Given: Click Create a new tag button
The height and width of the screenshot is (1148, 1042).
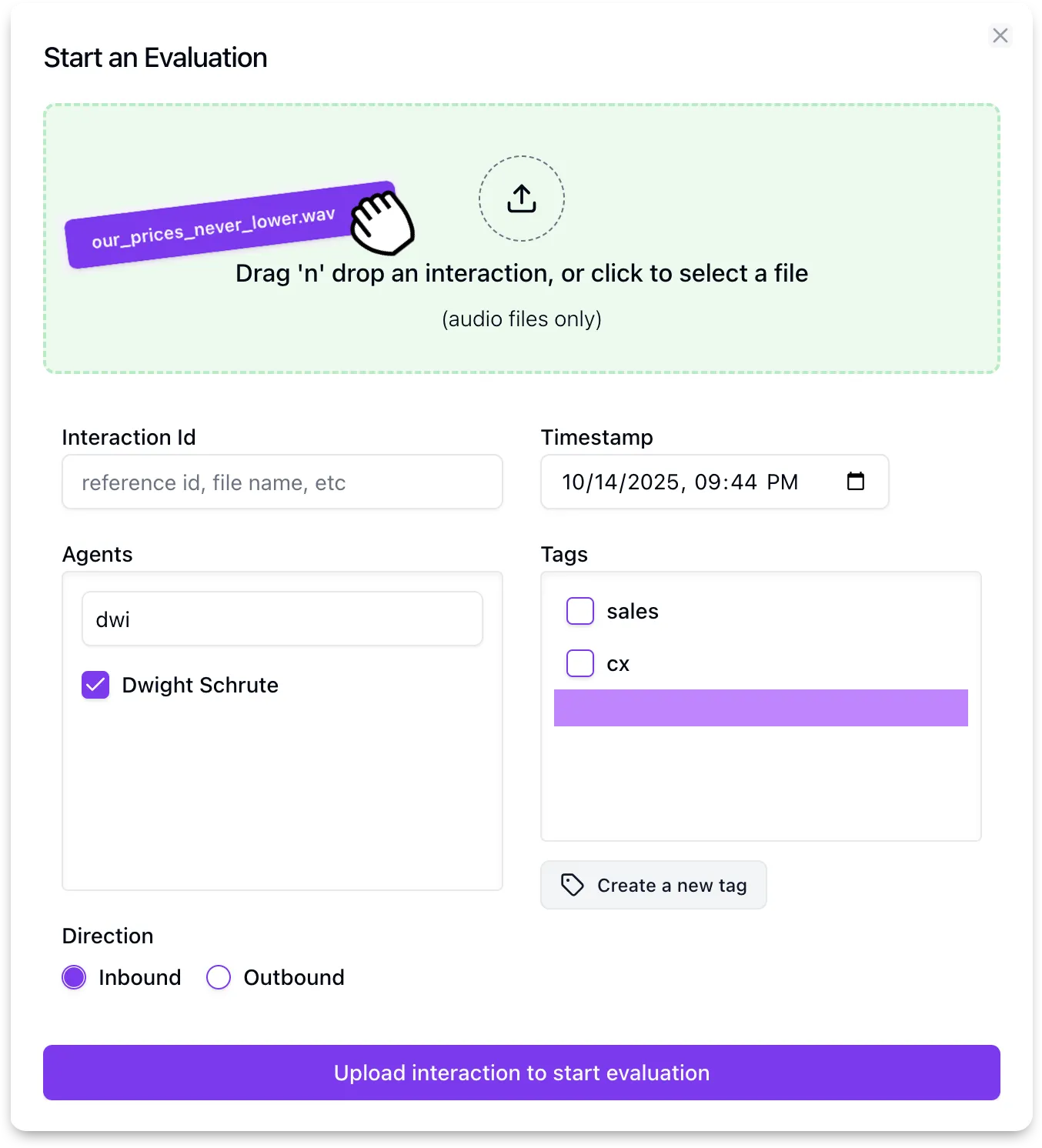Looking at the screenshot, I should (653, 885).
